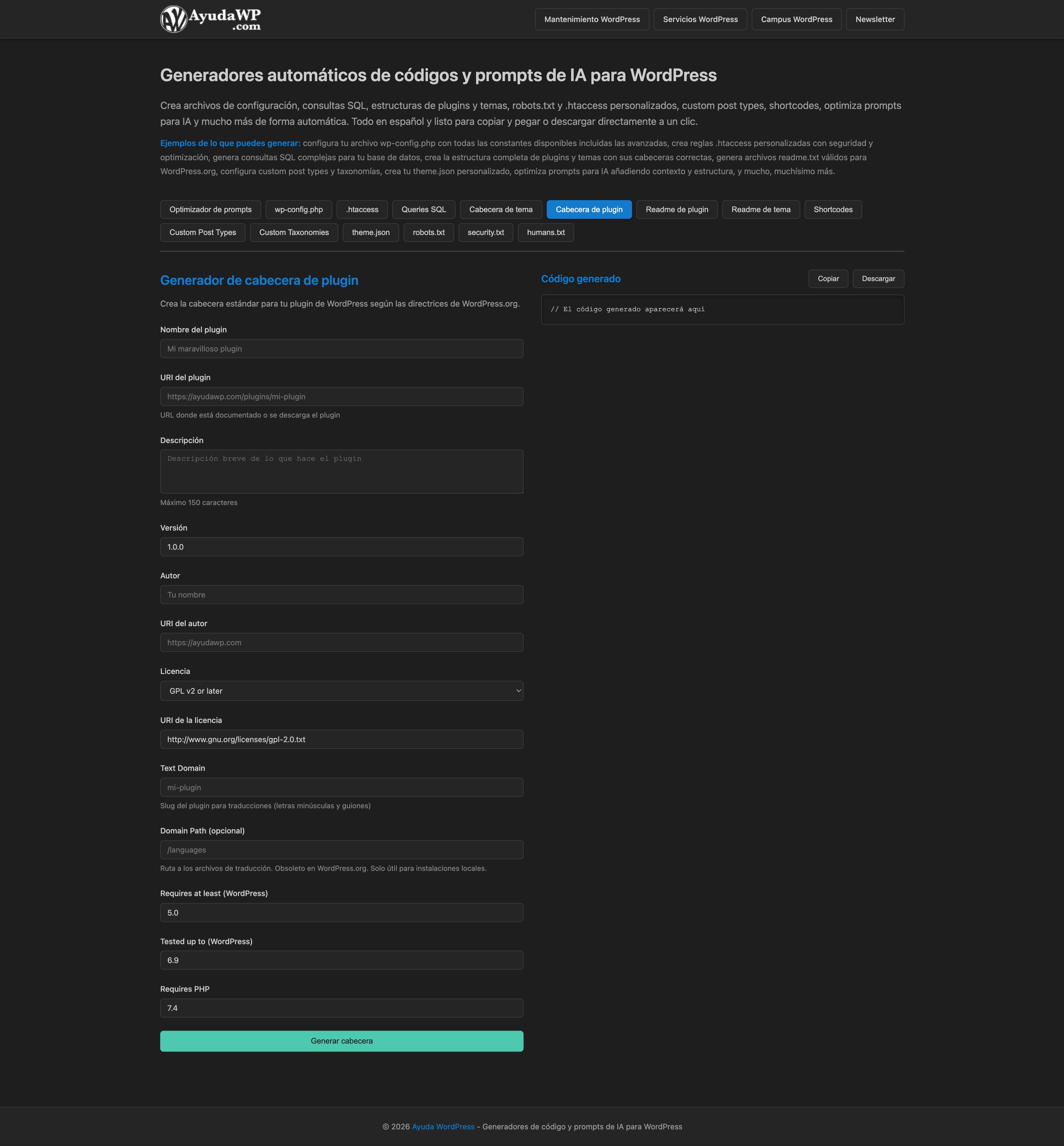Copy generated code with Copiar button
The height and width of the screenshot is (1146, 1064).
tap(827, 279)
